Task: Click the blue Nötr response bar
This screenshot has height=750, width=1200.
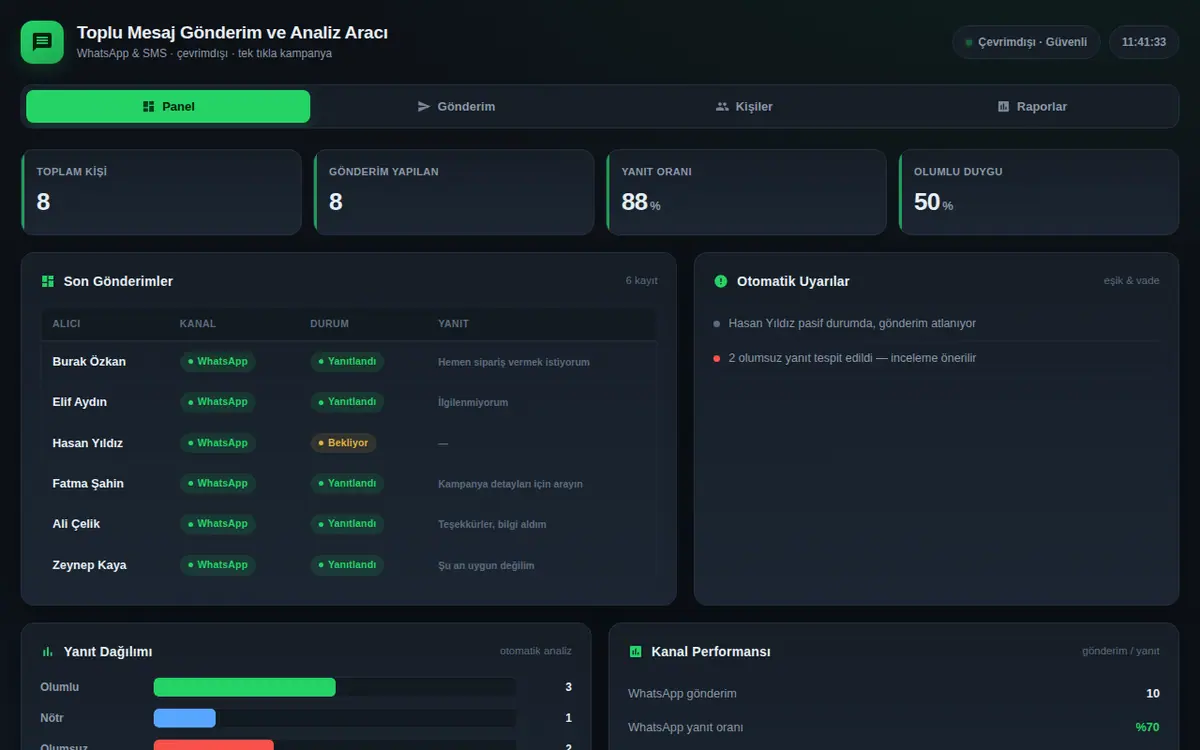Action: (185, 718)
